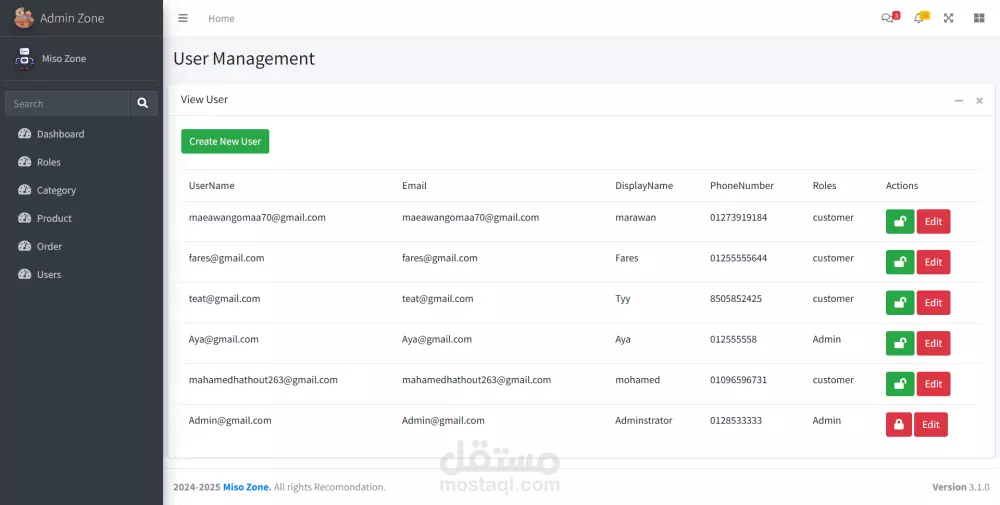Click the fullscreen expand icon
The width and height of the screenshot is (1000, 505).
point(948,18)
